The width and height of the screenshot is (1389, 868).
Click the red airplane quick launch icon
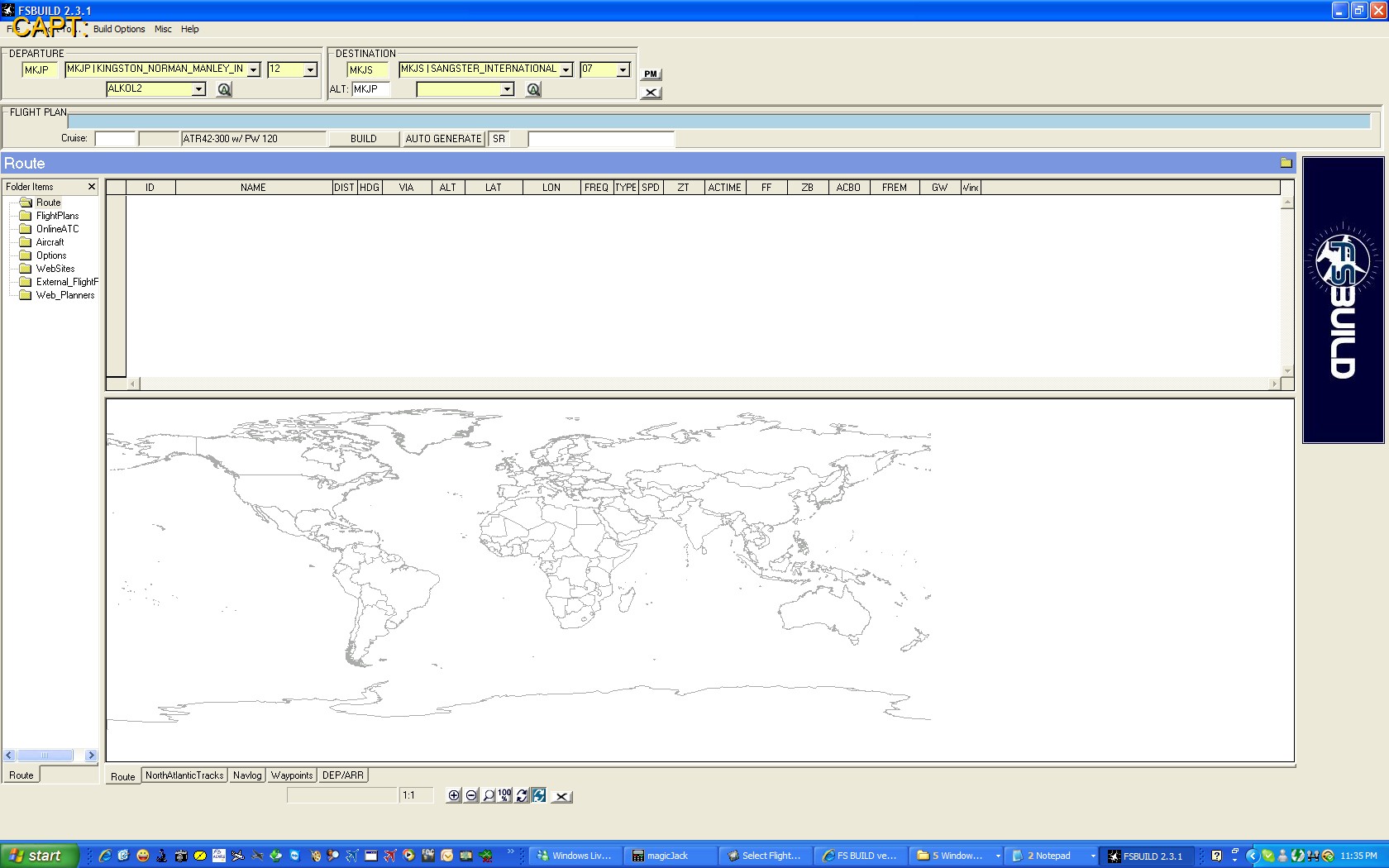390,856
